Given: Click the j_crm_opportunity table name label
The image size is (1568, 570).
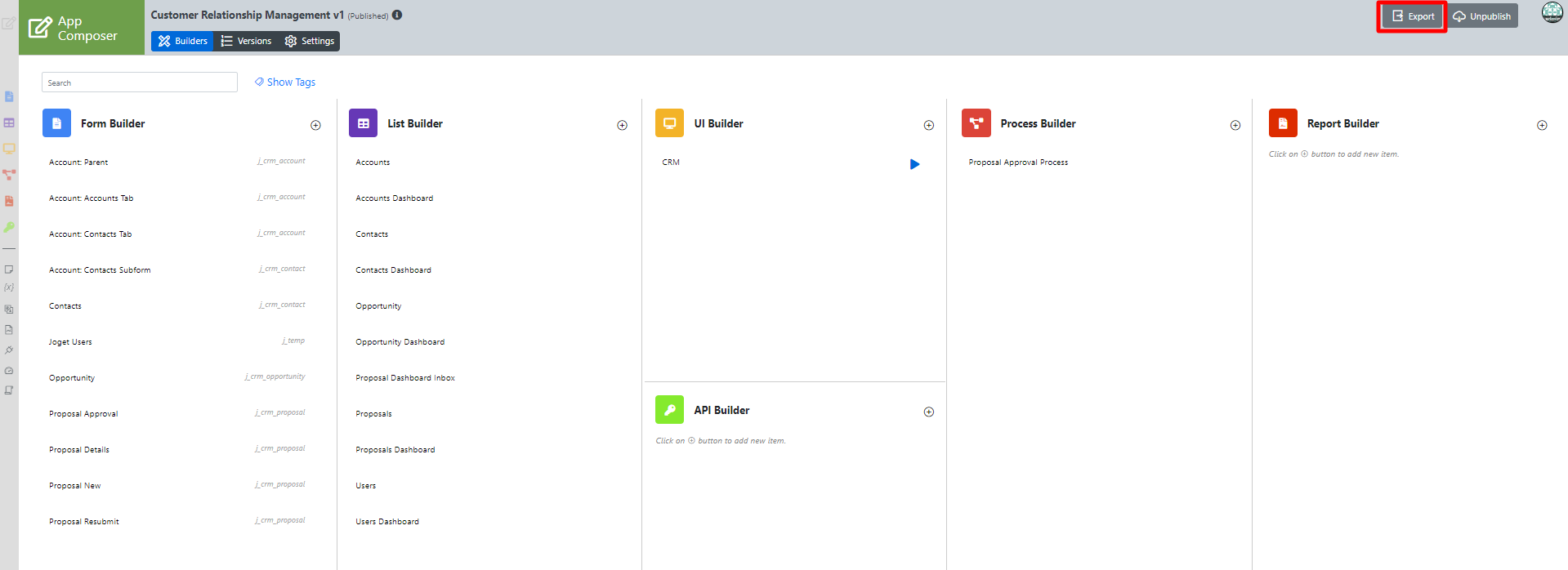Looking at the screenshot, I should click(275, 376).
